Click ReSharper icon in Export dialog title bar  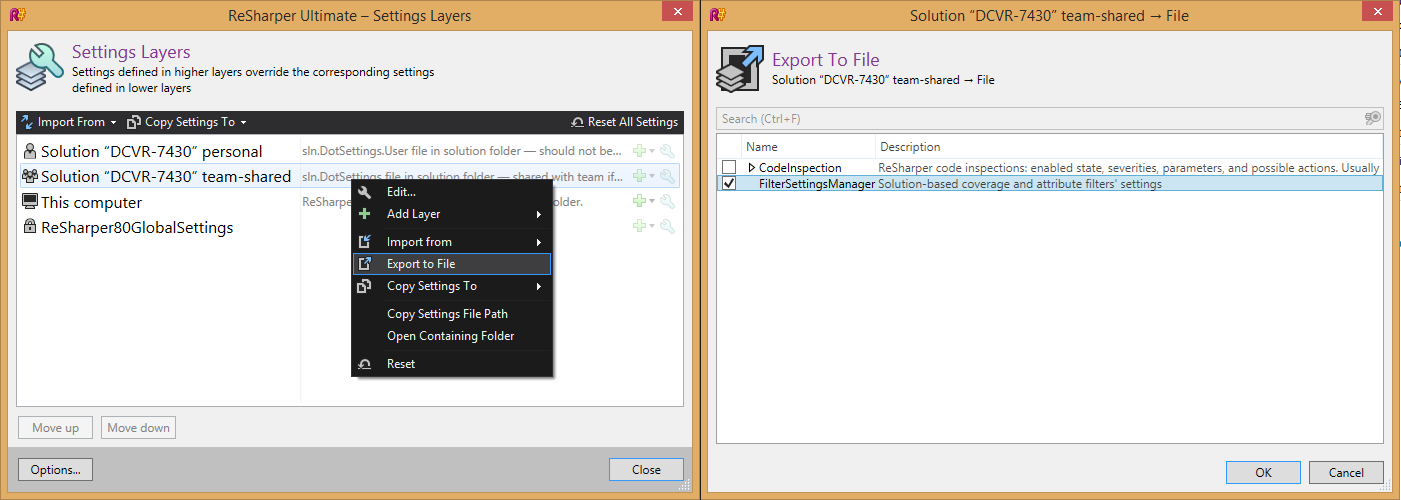coord(717,14)
